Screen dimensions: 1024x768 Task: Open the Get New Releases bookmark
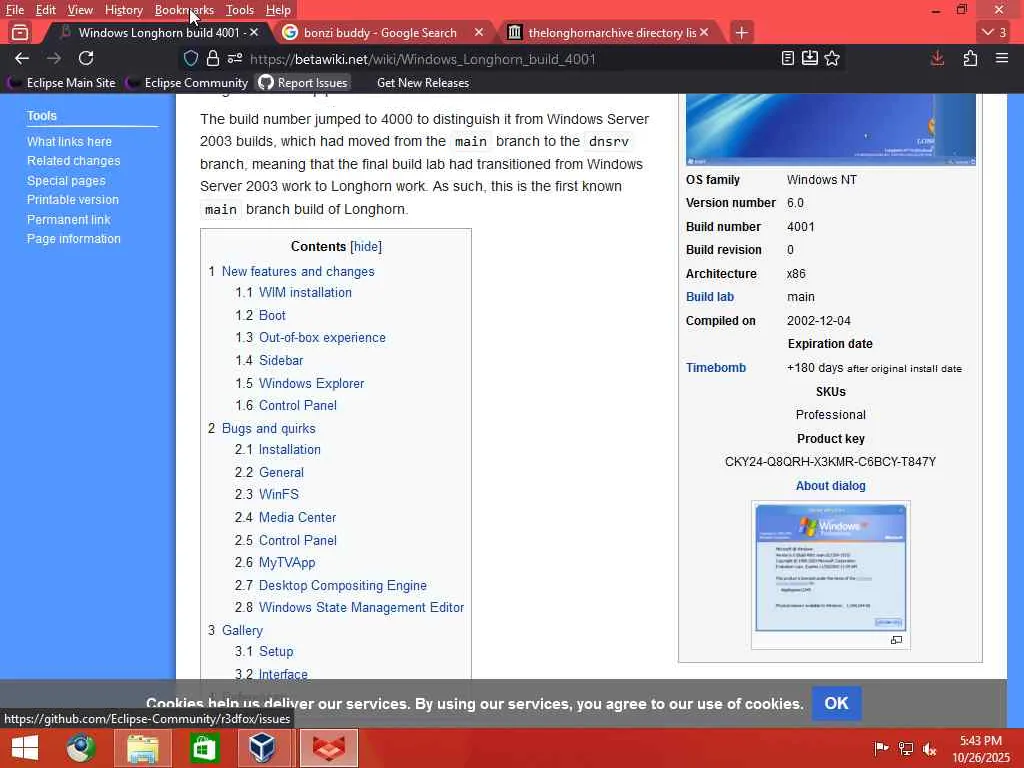pos(423,83)
